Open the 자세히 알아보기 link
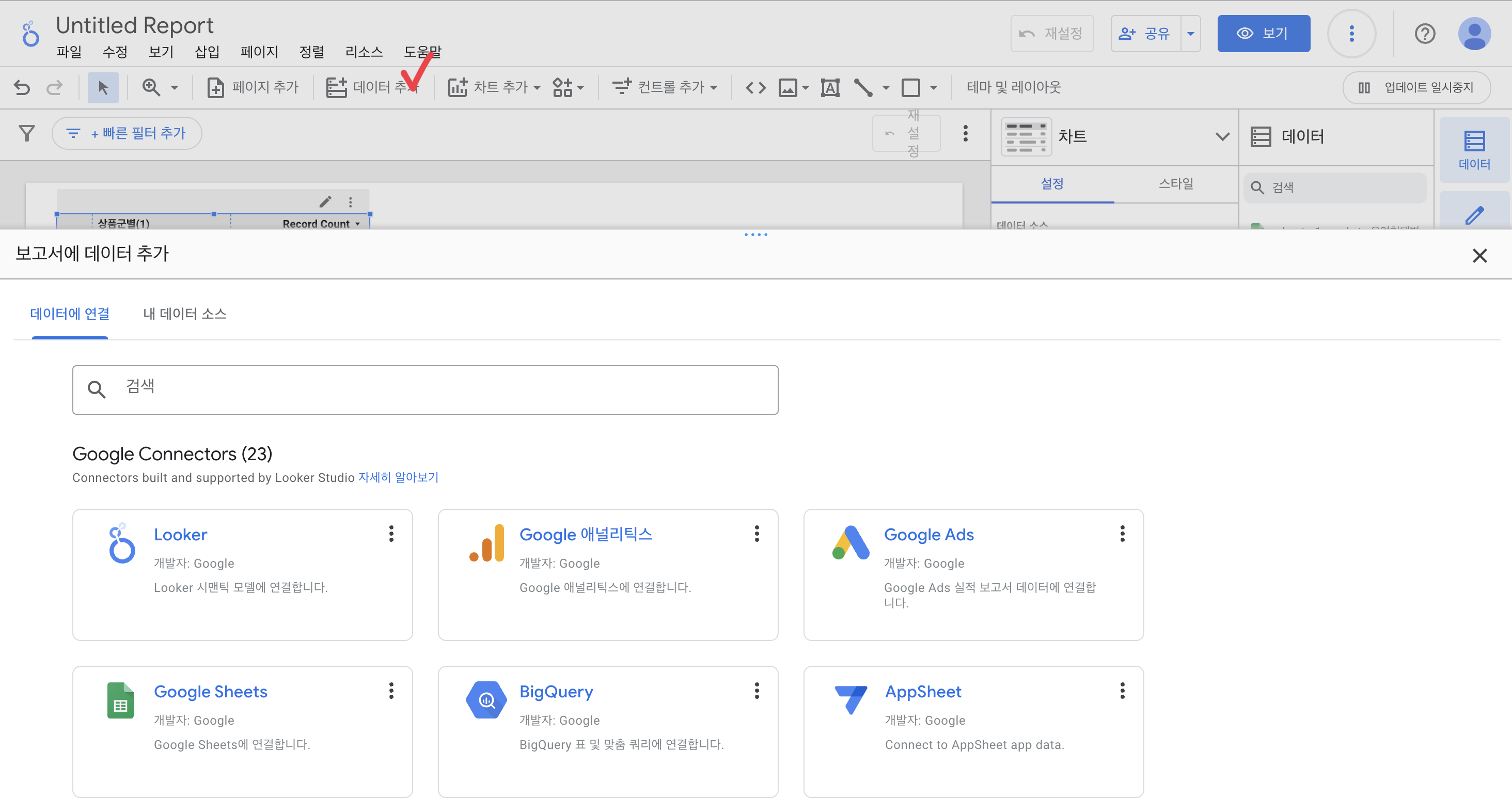1512x812 pixels. [x=398, y=477]
